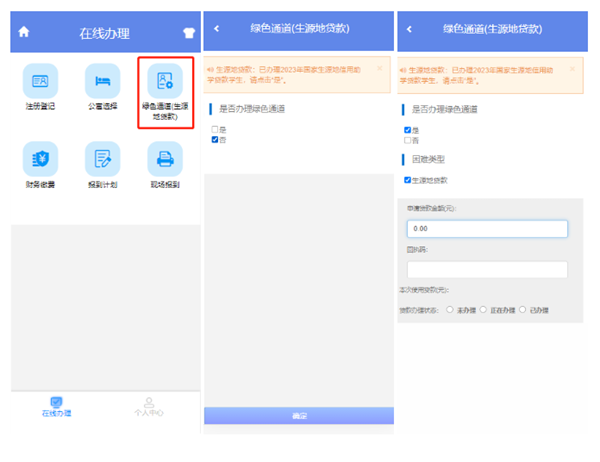The width and height of the screenshot is (600, 462).
Task: Click the shirt theme icon in header
Action: coord(187,32)
